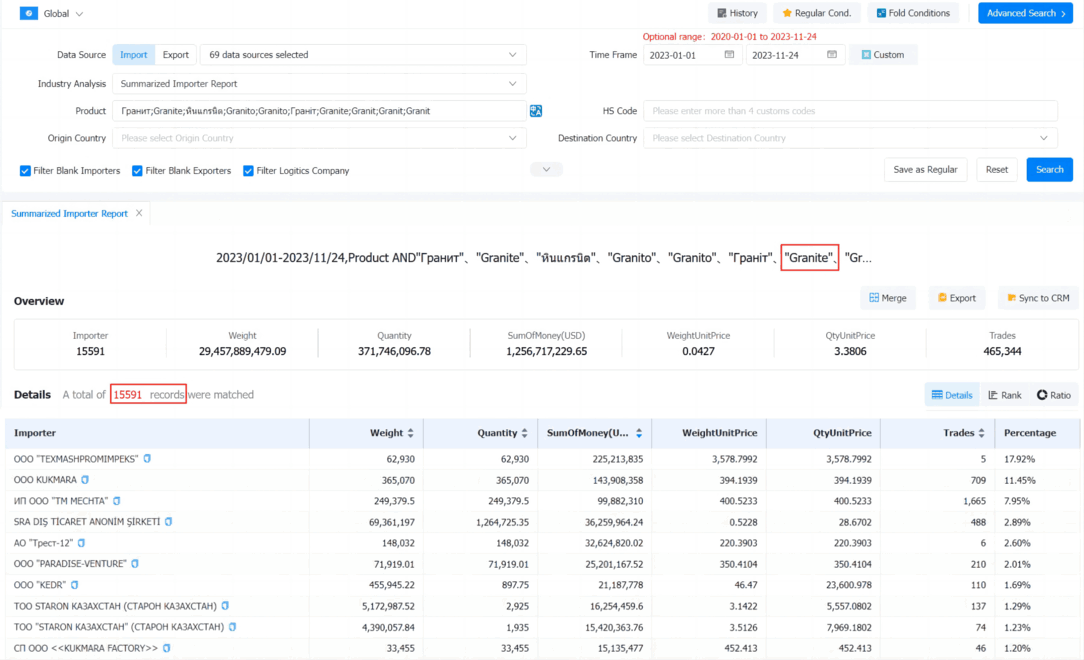The width and height of the screenshot is (1084, 660).
Task: Open calendar icon for start date 2023-01-01
Action: pos(729,55)
